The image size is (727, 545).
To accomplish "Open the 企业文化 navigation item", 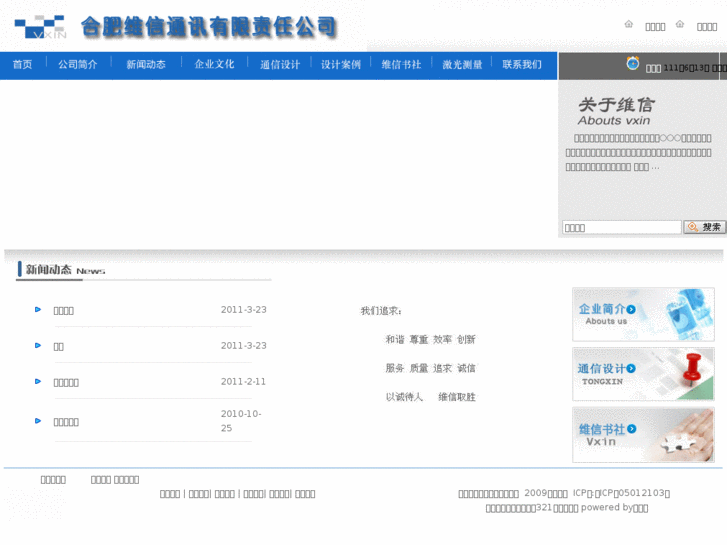I will (214, 65).
